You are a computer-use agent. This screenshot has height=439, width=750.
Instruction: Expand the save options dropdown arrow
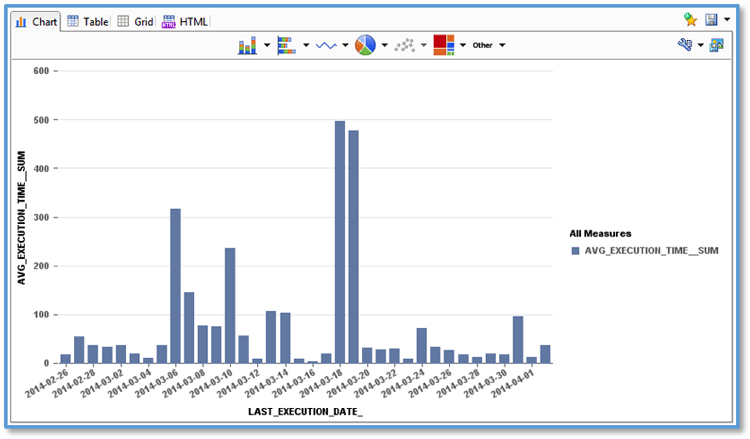point(727,20)
